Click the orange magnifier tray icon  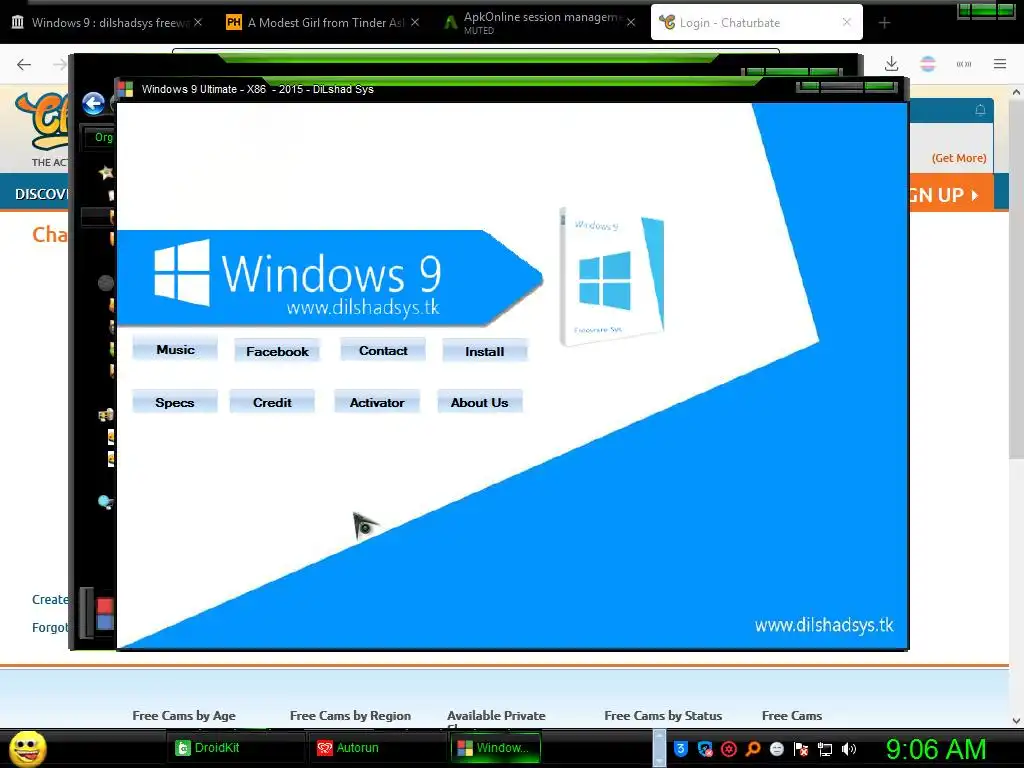point(753,749)
